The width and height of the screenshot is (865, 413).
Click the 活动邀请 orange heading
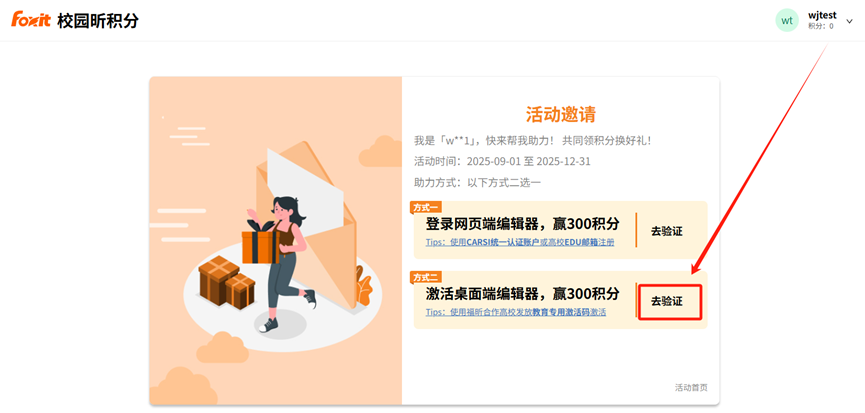coord(560,114)
